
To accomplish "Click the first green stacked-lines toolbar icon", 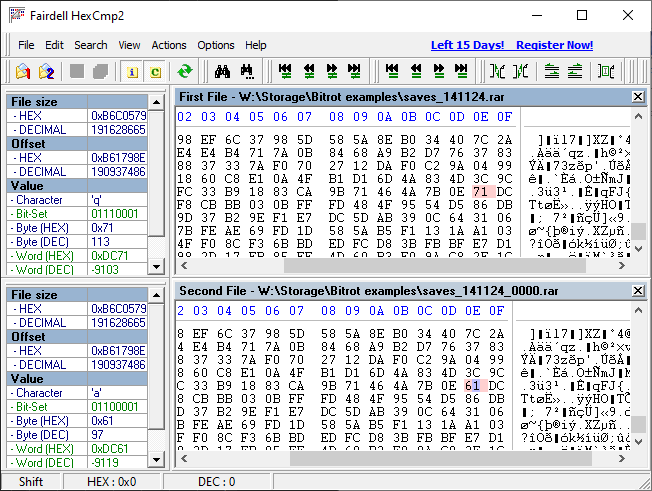I will click(x=552, y=71).
